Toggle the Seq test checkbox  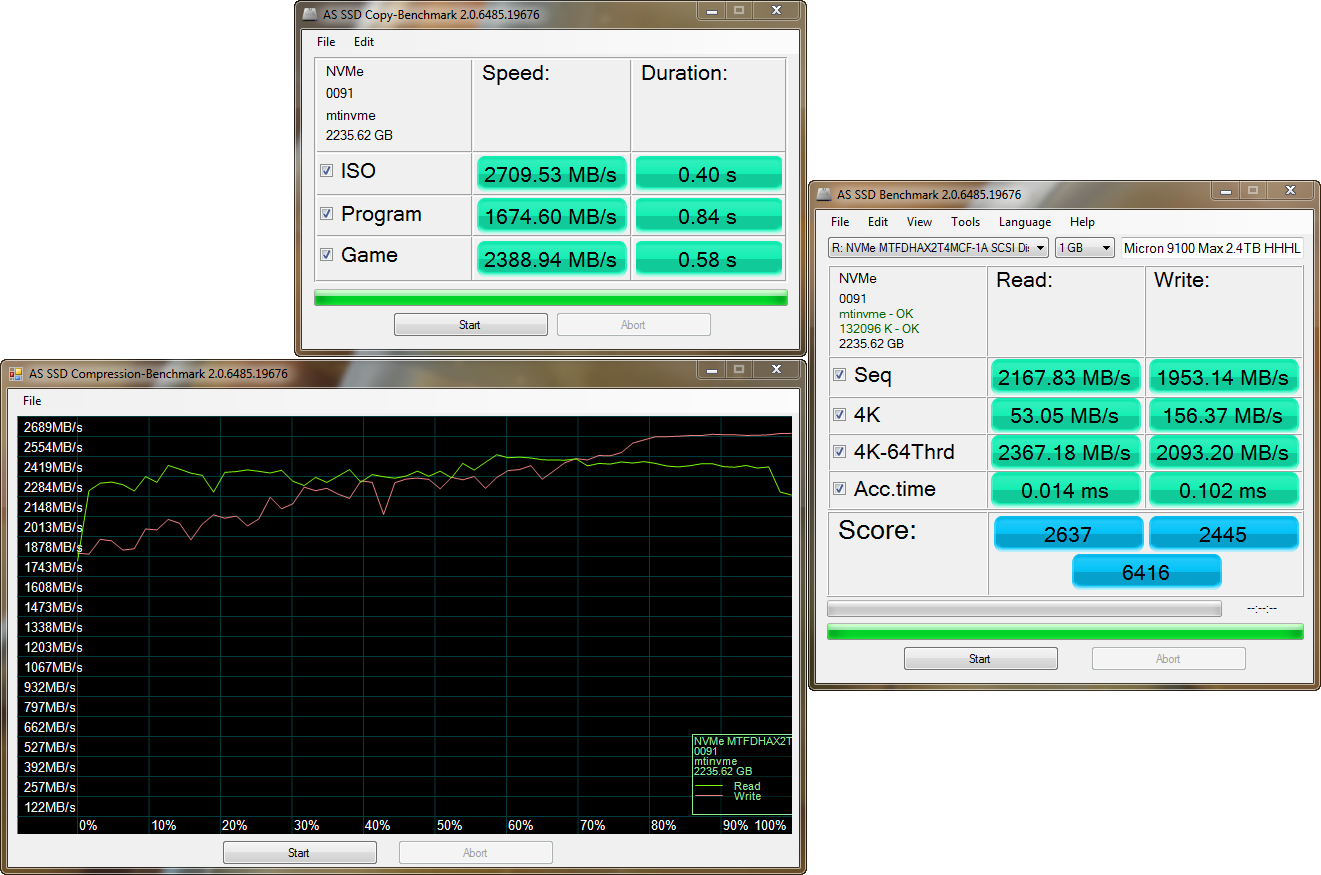[x=840, y=375]
